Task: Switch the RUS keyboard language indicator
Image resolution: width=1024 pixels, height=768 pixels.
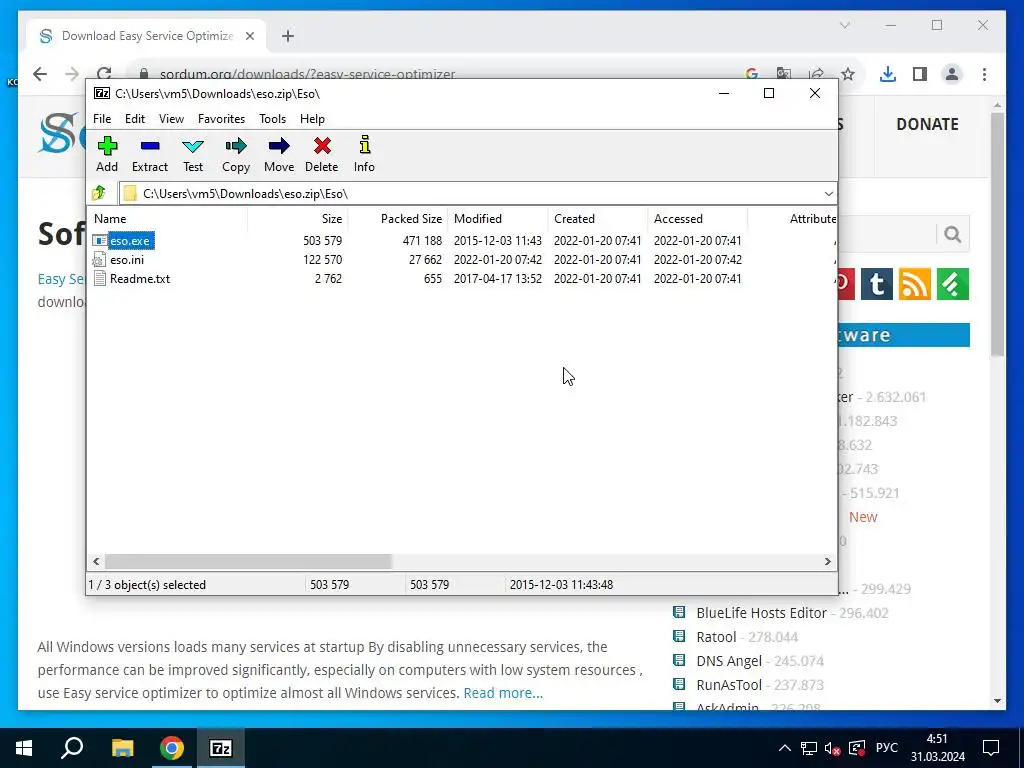Action: (886, 748)
